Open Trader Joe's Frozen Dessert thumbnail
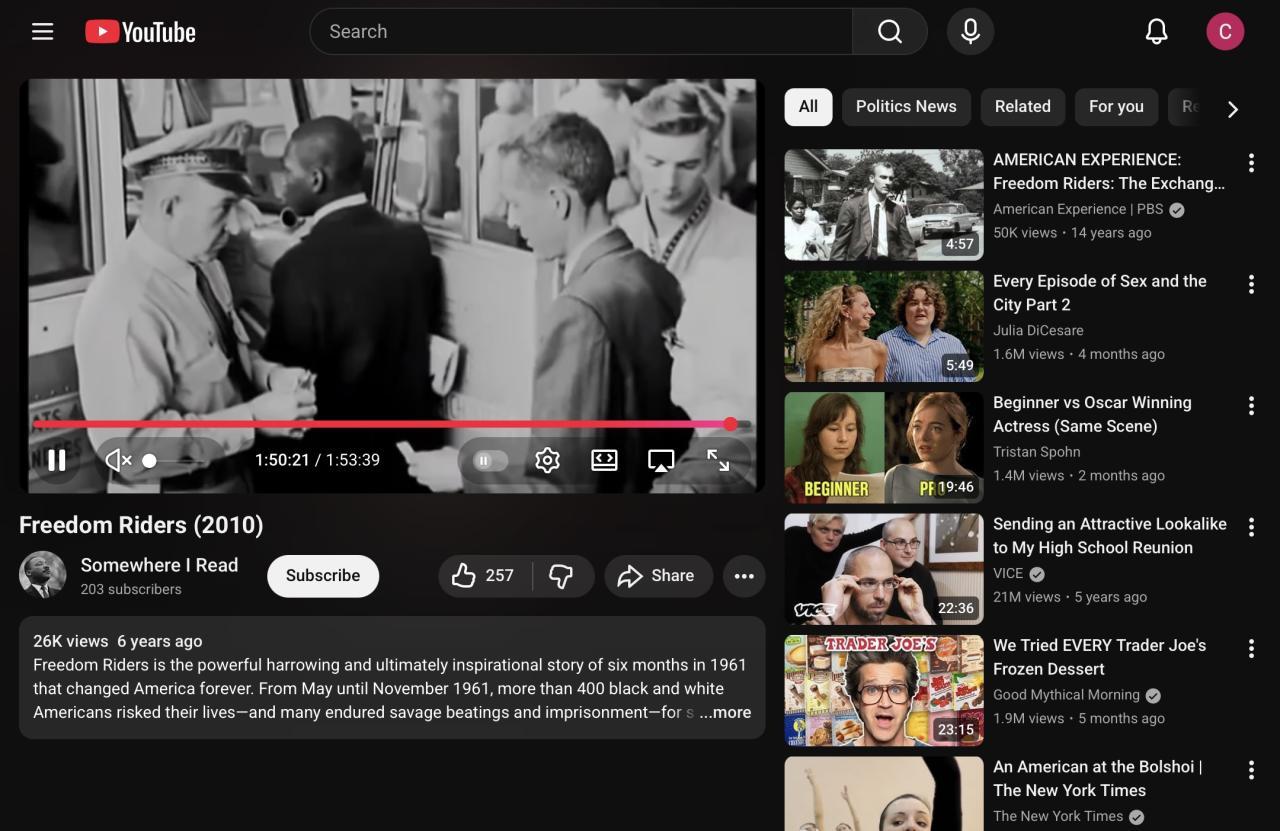 (x=884, y=691)
